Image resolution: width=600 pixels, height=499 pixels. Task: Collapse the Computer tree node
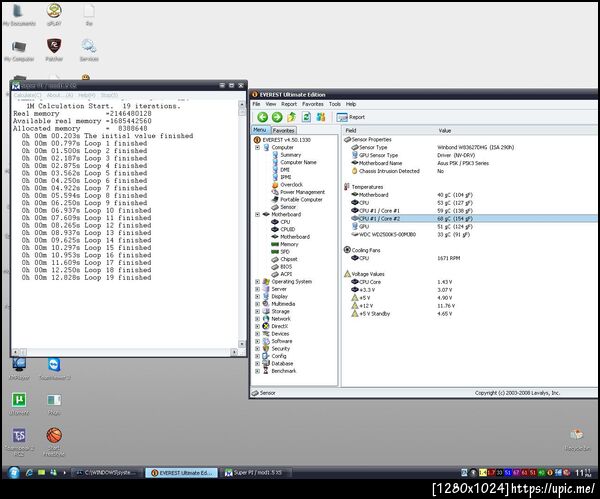[258, 147]
